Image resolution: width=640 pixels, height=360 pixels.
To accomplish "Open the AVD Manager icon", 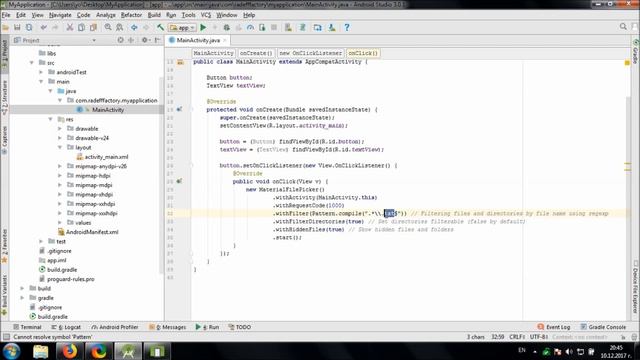I will coord(288,27).
